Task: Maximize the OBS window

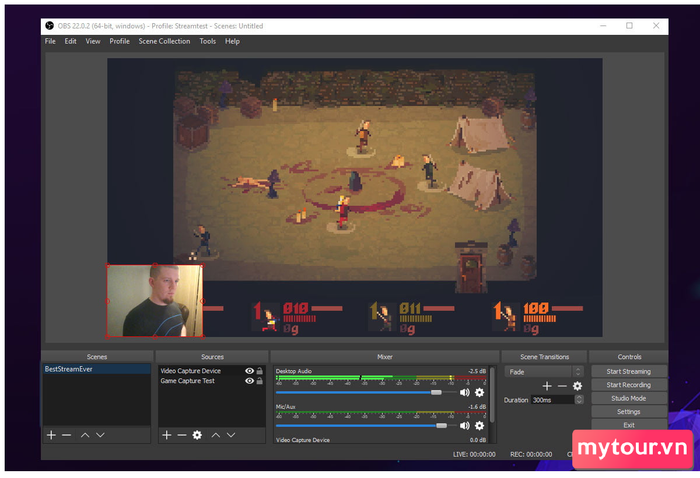Action: pos(629,26)
